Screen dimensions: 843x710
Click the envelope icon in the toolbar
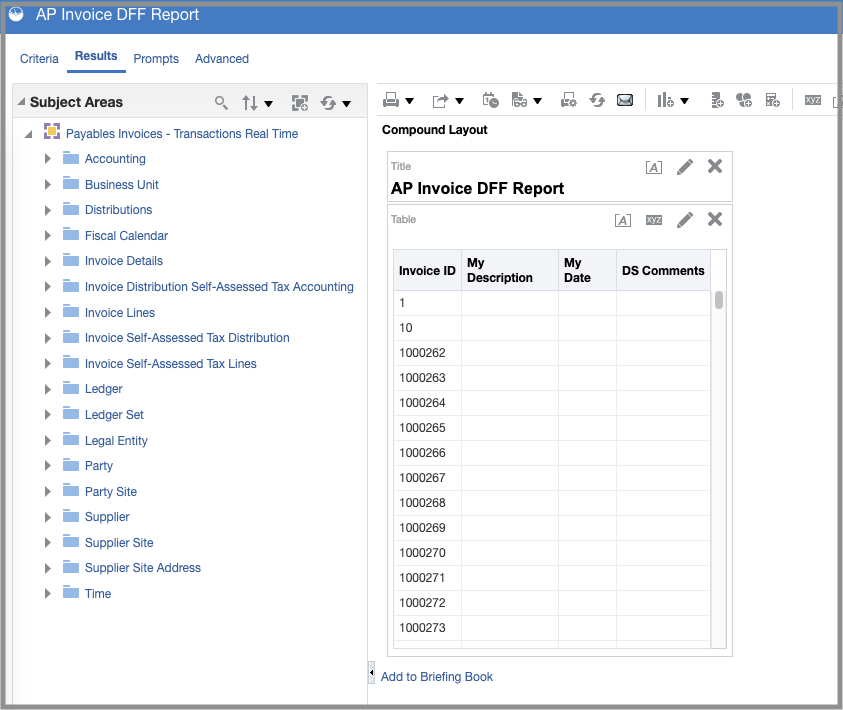click(625, 100)
